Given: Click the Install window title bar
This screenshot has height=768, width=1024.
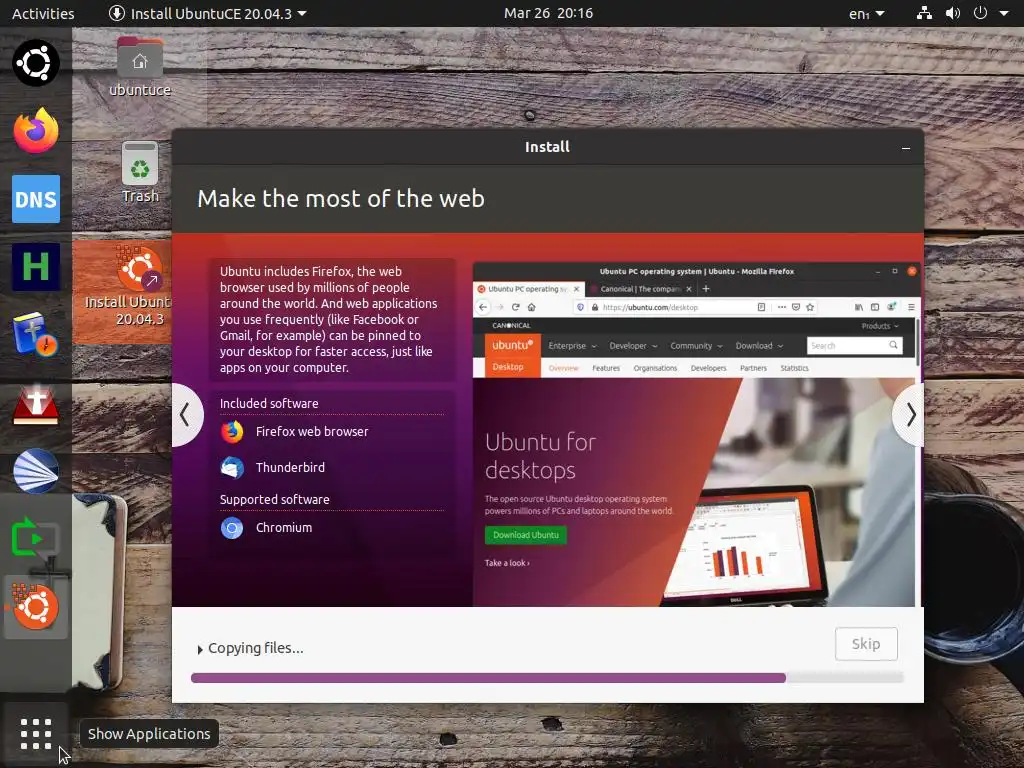Looking at the screenshot, I should tap(547, 147).
